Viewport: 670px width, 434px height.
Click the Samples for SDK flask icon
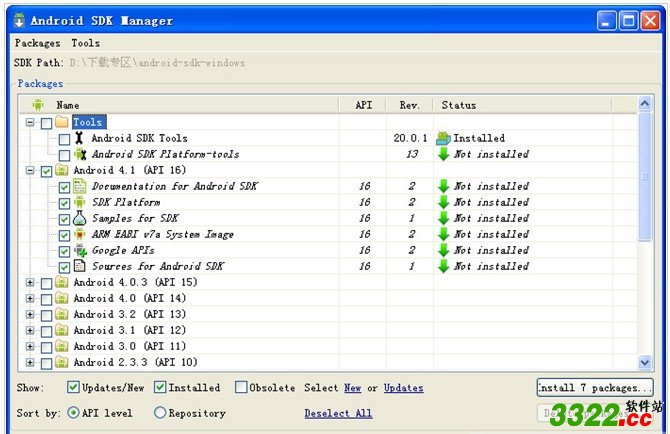coord(80,218)
